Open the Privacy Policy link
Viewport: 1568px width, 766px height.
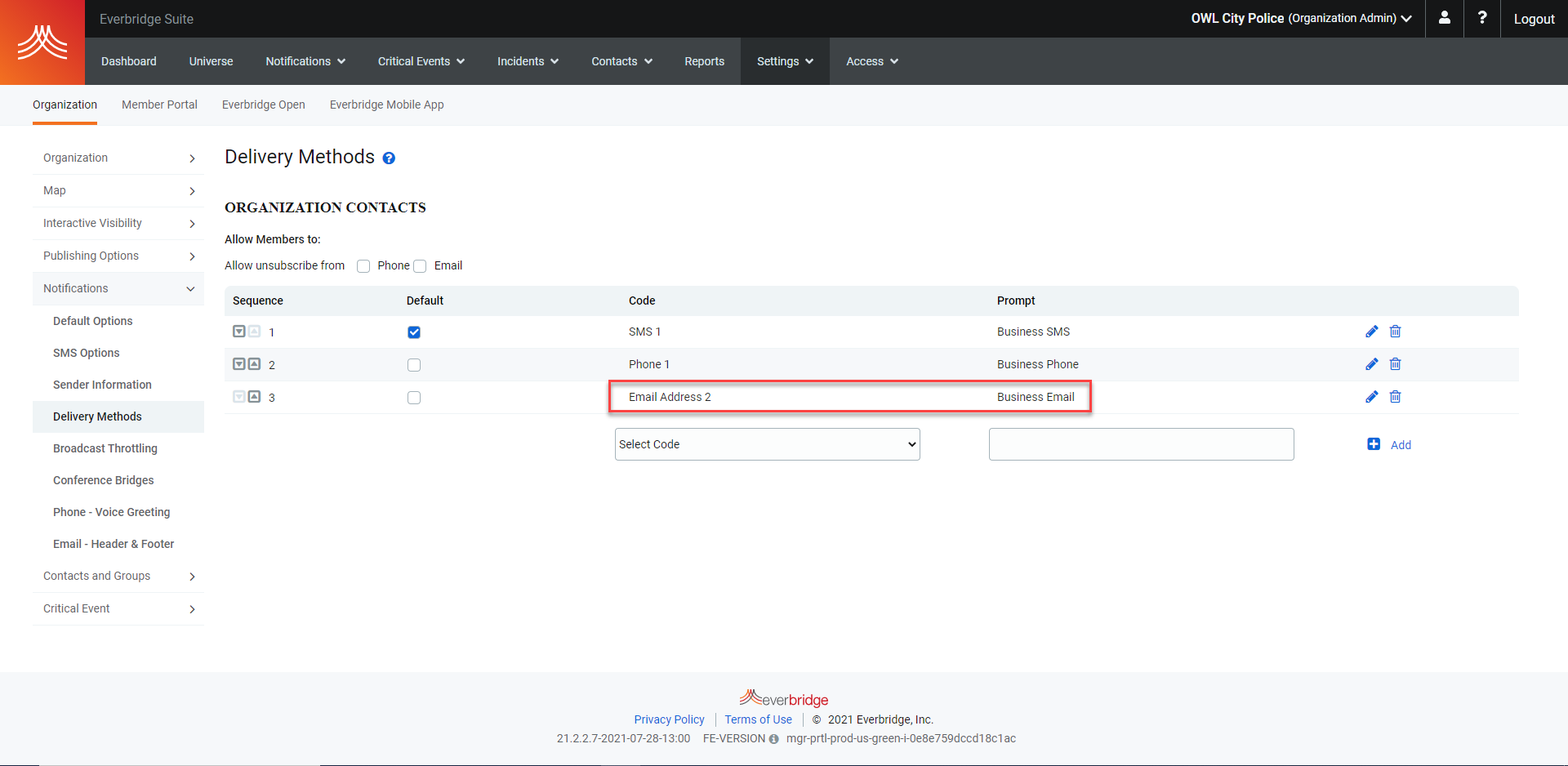click(x=669, y=719)
